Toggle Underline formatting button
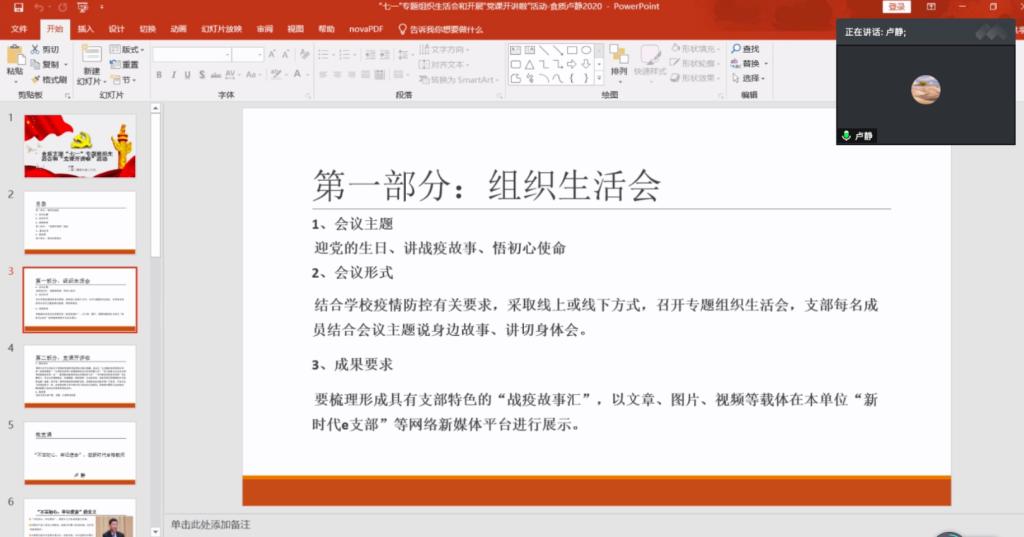Image resolution: width=1024 pixels, height=537 pixels. click(187, 75)
